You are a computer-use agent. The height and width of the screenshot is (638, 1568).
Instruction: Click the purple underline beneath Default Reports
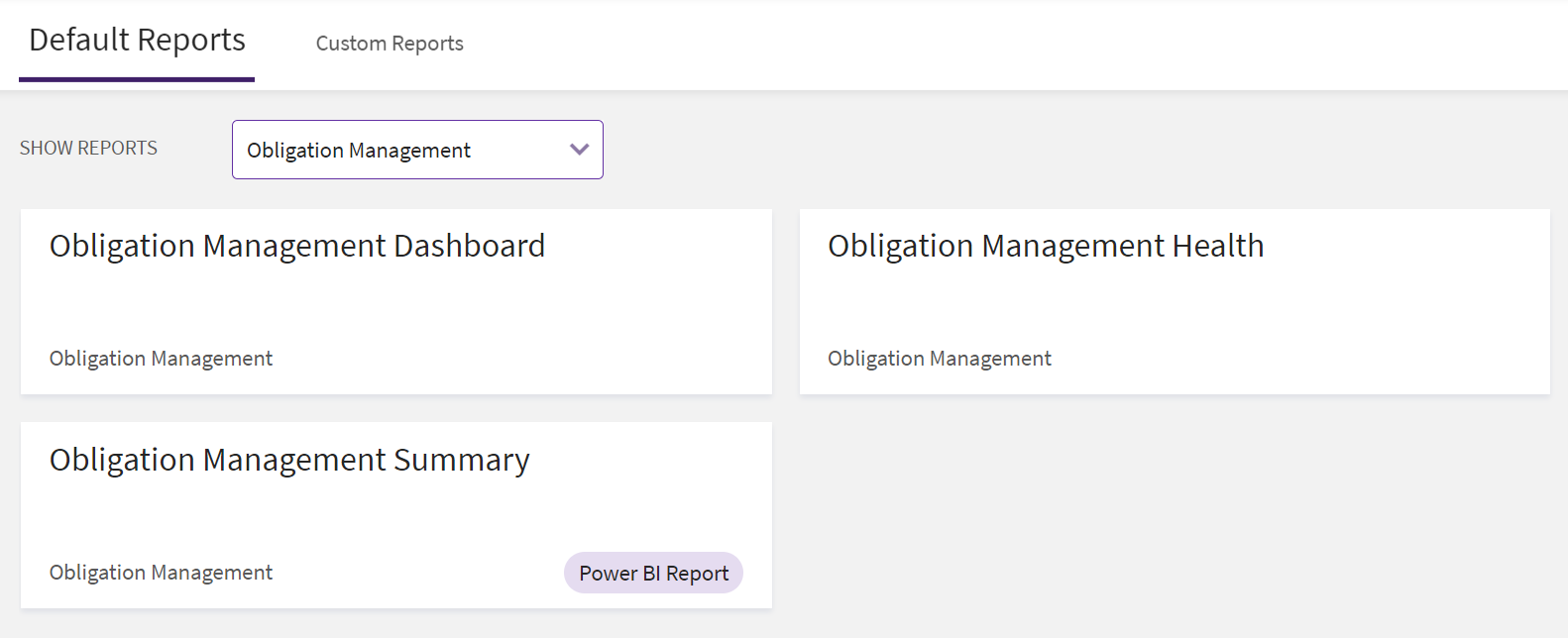[x=137, y=79]
